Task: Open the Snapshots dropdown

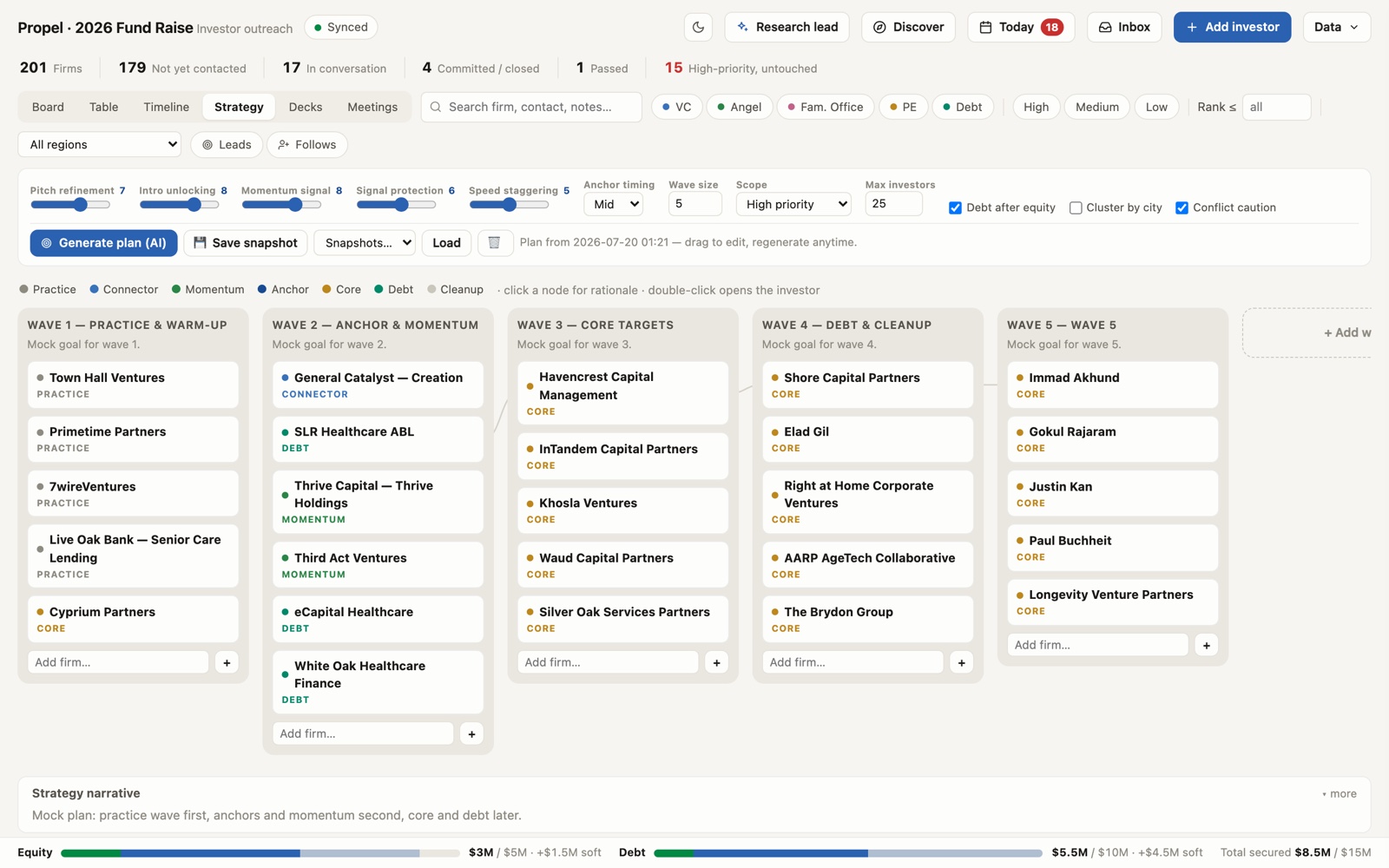Action: 365,243
